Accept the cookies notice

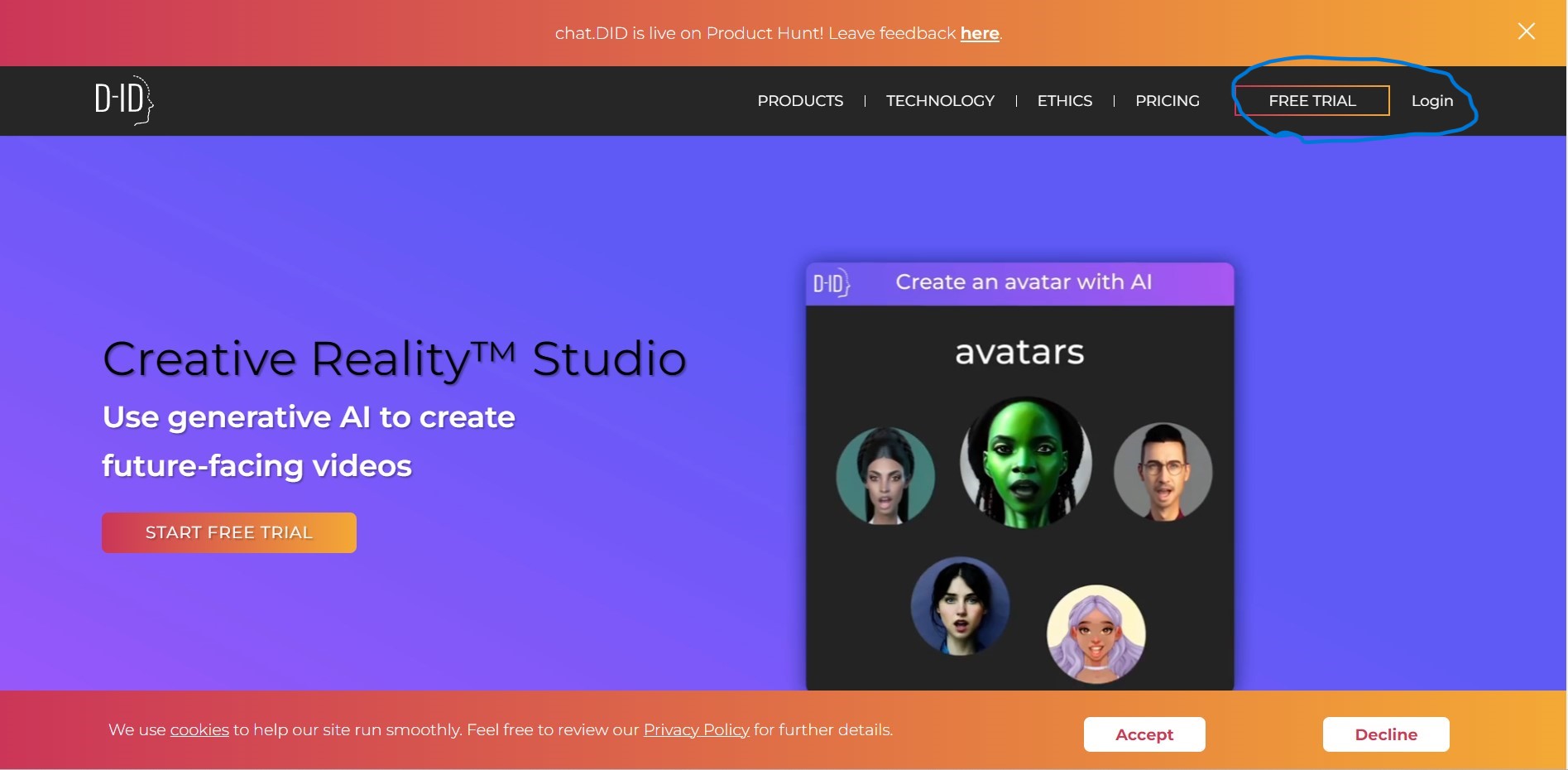(1144, 734)
